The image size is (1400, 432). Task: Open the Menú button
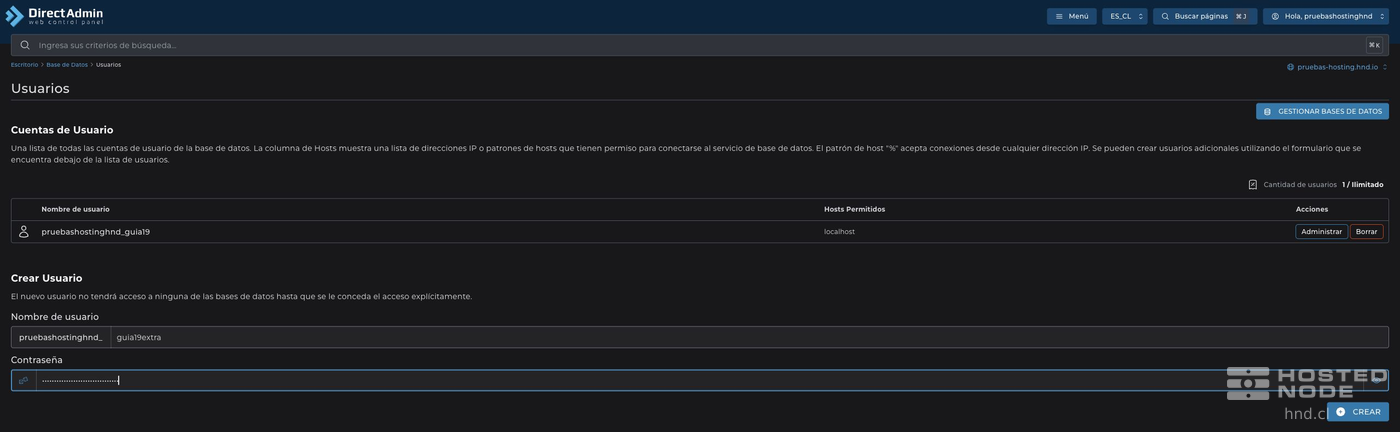click(1072, 16)
